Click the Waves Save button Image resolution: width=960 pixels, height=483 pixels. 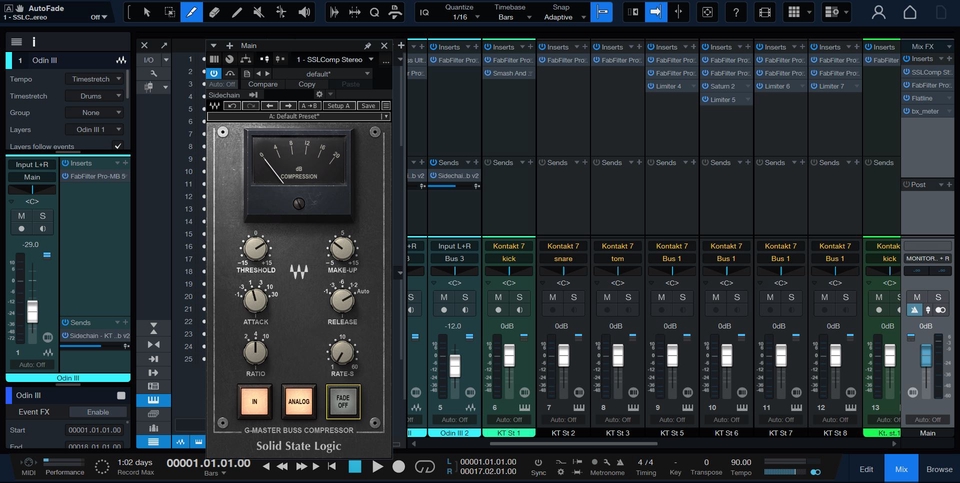(368, 106)
